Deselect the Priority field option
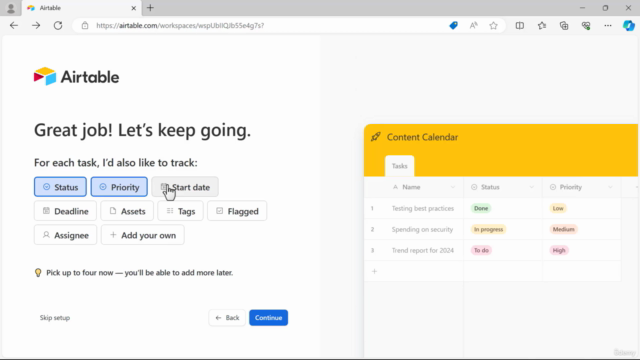Screen dimensions: 640x360 [x=119, y=187]
